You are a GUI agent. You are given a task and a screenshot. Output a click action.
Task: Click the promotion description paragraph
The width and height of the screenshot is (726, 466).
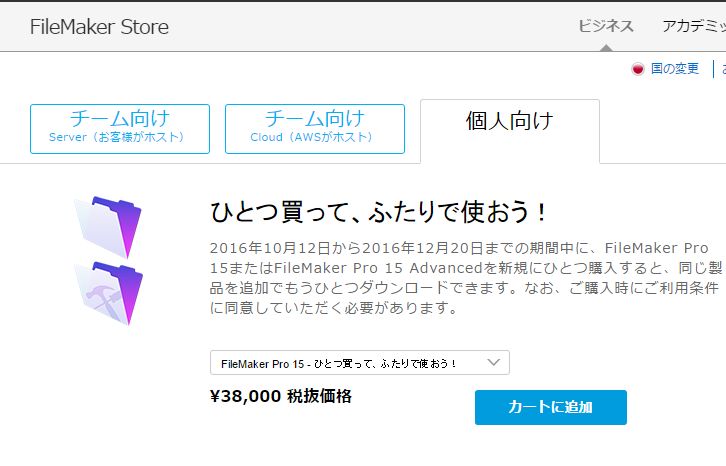point(459,277)
